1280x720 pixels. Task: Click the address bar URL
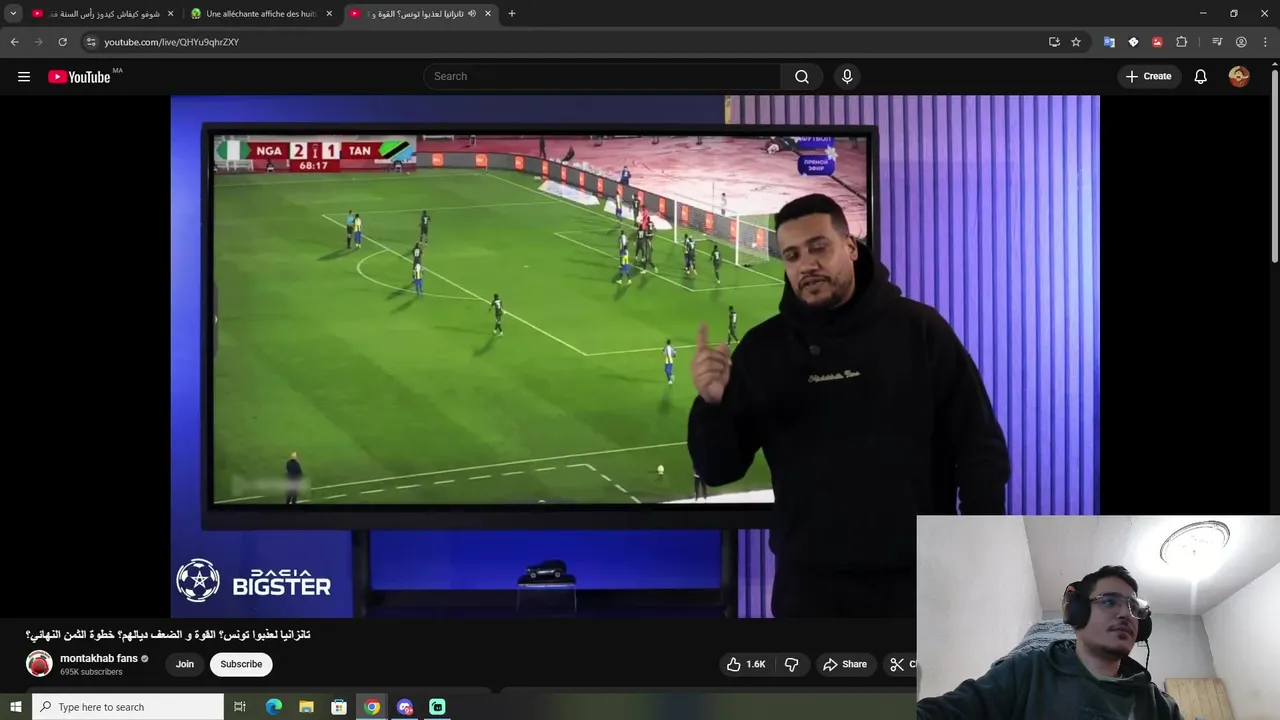click(x=171, y=42)
